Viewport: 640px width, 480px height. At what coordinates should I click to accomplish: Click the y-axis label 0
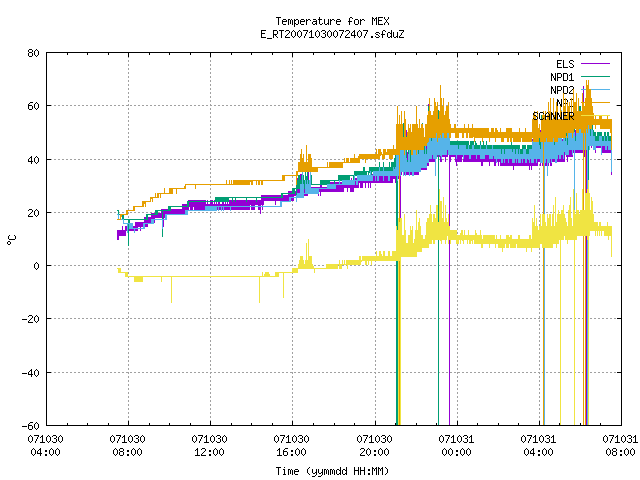click(37, 267)
